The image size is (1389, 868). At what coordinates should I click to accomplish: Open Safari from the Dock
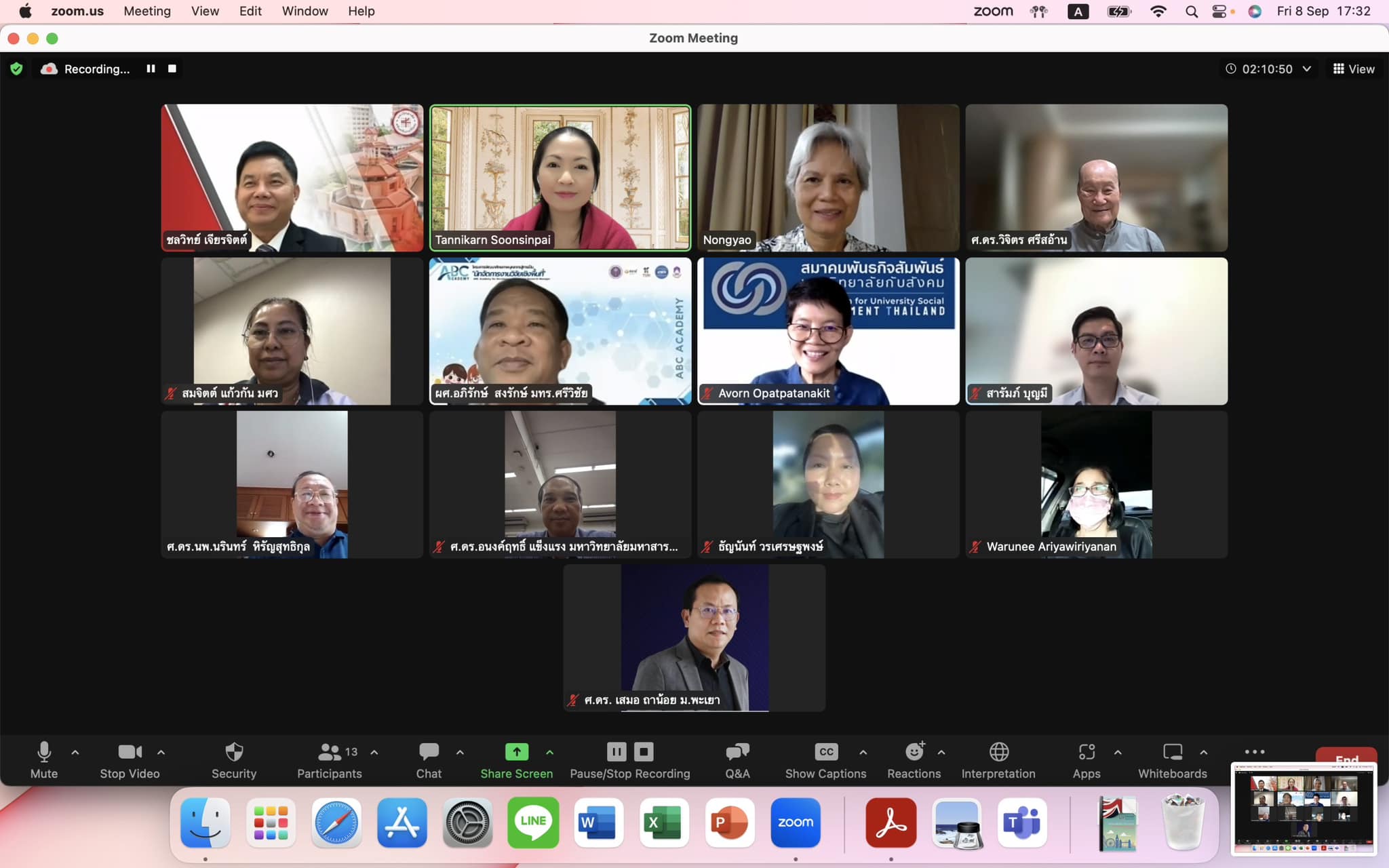coord(336,823)
